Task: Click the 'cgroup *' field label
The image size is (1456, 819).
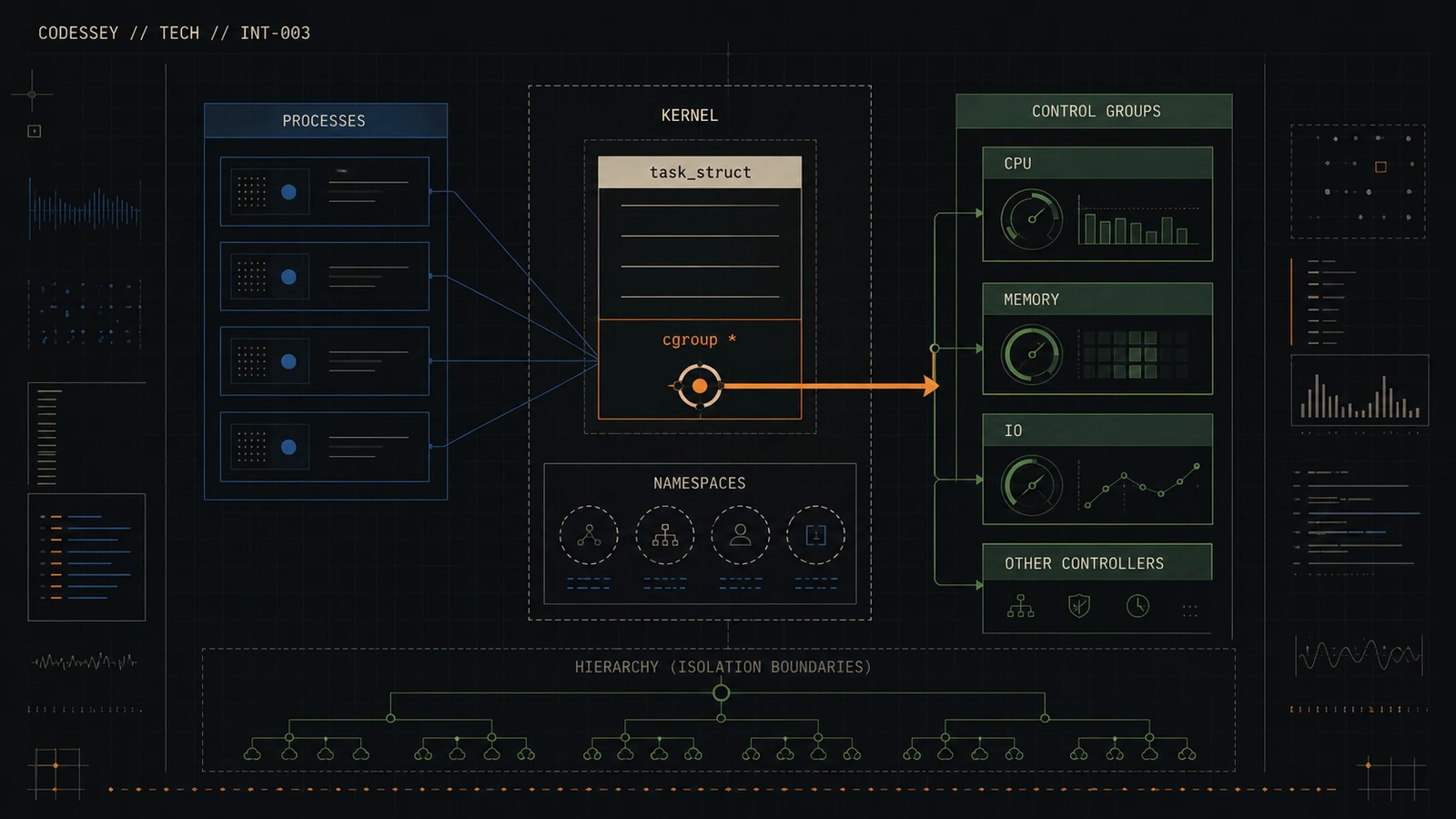Action: (699, 339)
